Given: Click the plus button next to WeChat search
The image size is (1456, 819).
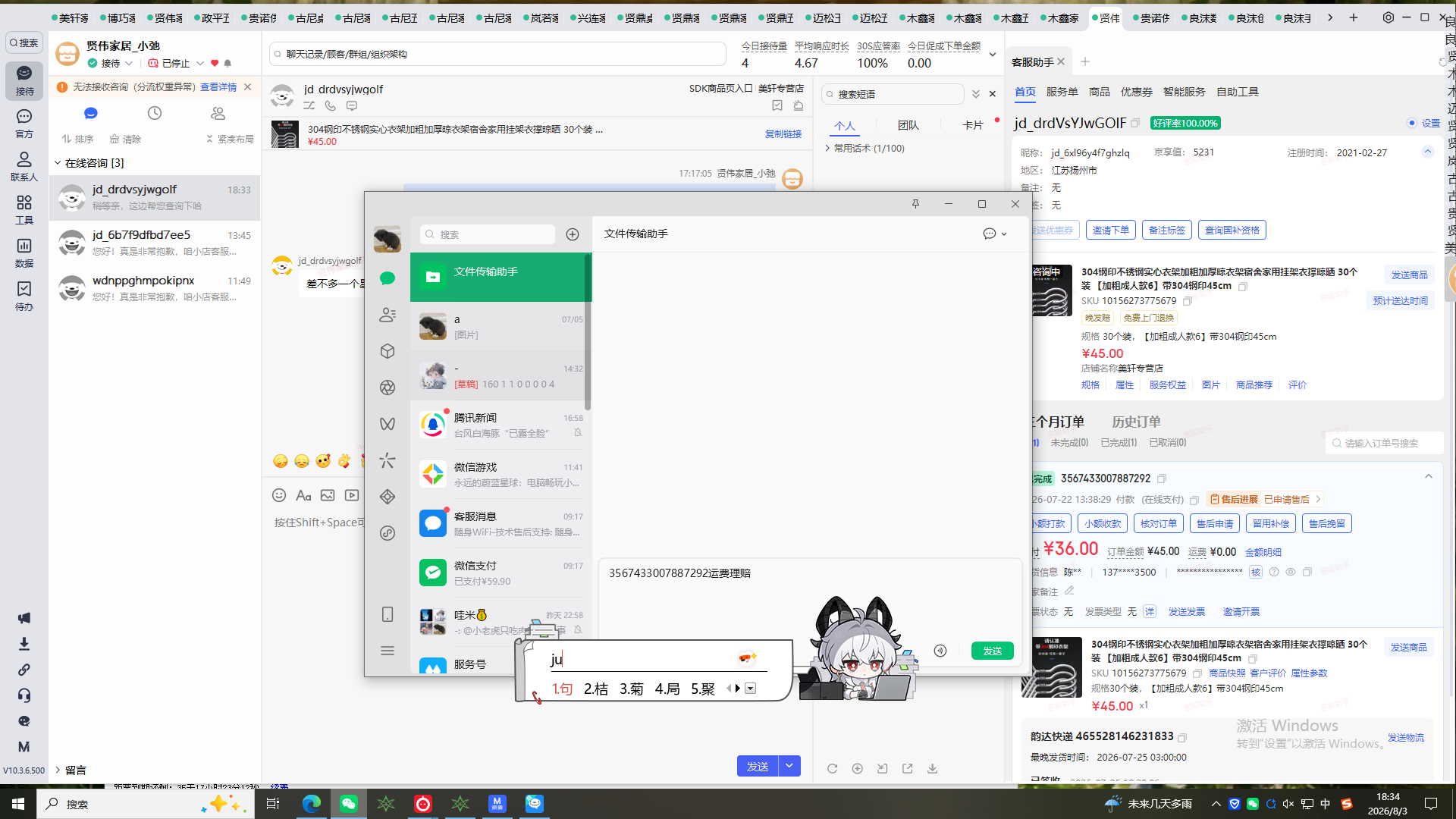Looking at the screenshot, I should (x=573, y=234).
